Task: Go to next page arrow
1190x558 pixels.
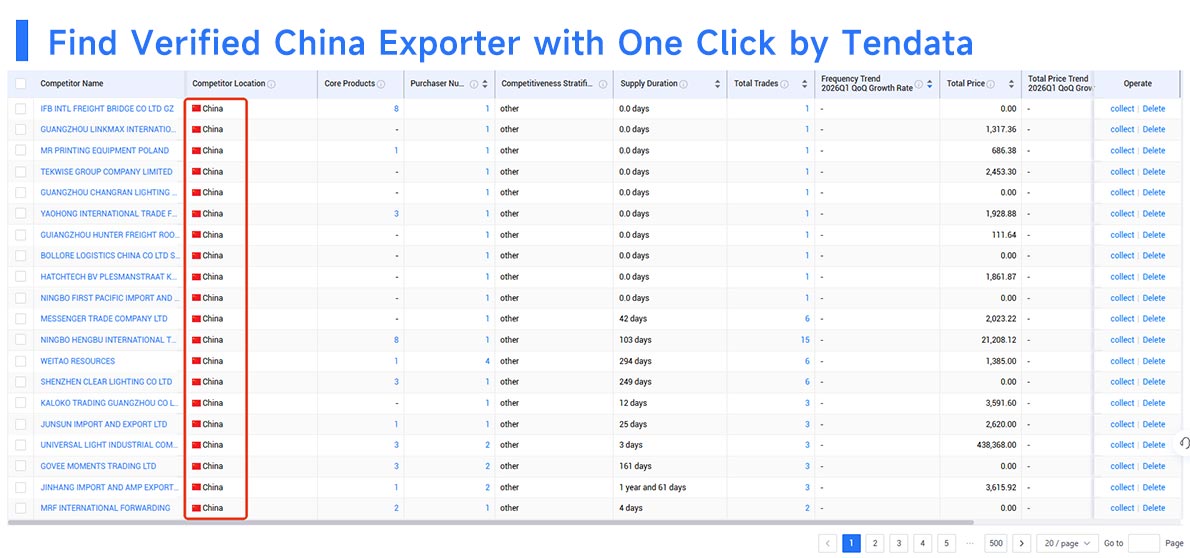Action: 1022,544
